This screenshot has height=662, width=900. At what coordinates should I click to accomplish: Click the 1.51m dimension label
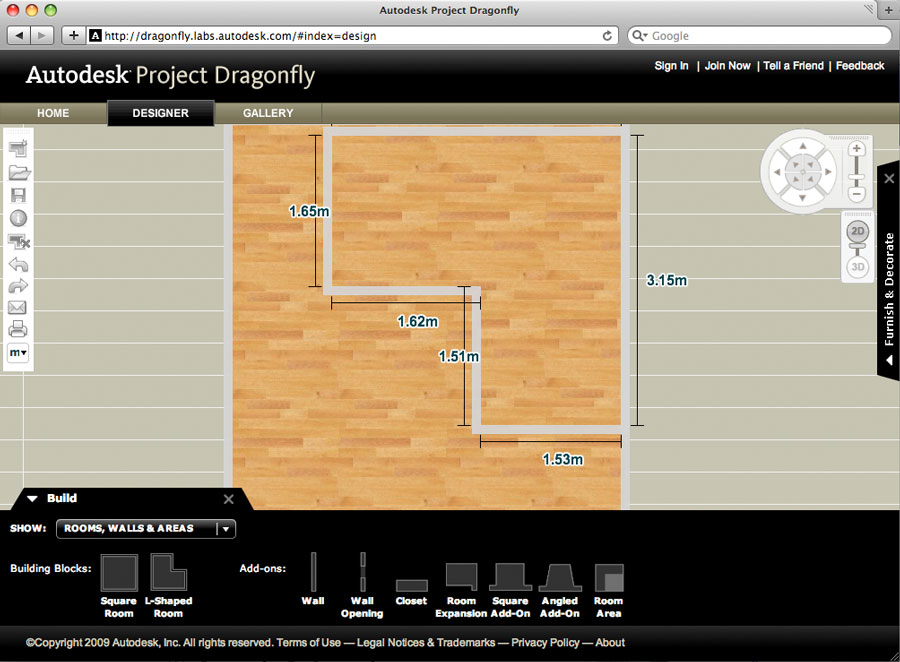[x=459, y=357]
